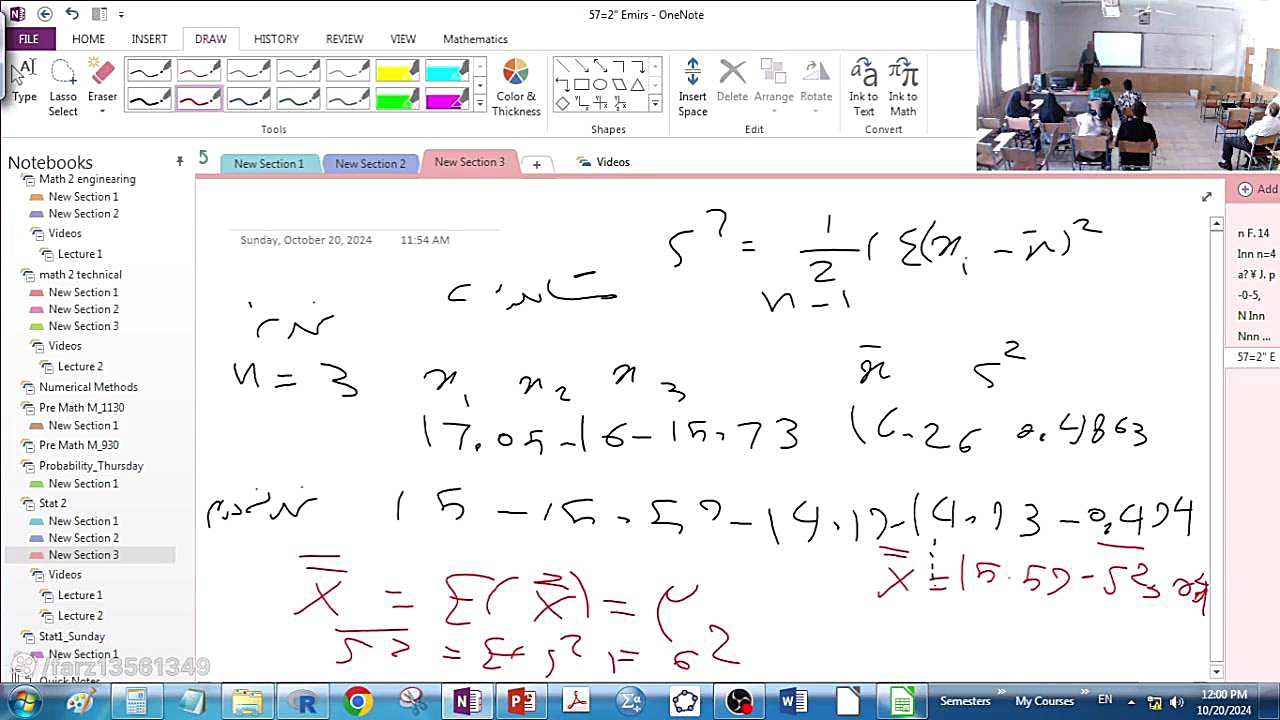Open the Mathematics ribbon tab
This screenshot has width=1280, height=720.
[475, 39]
